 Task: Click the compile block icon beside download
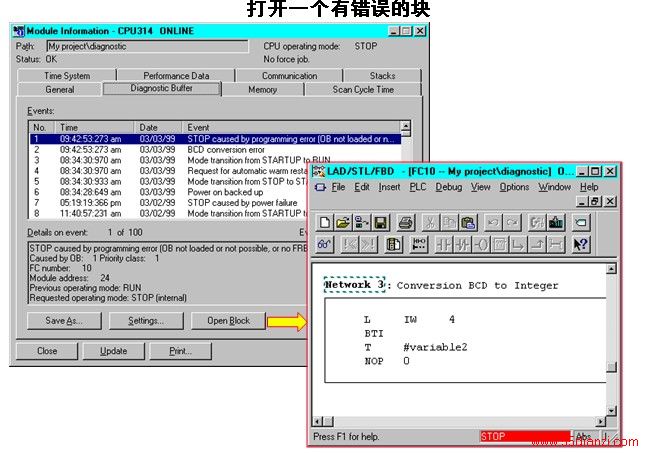(537, 223)
